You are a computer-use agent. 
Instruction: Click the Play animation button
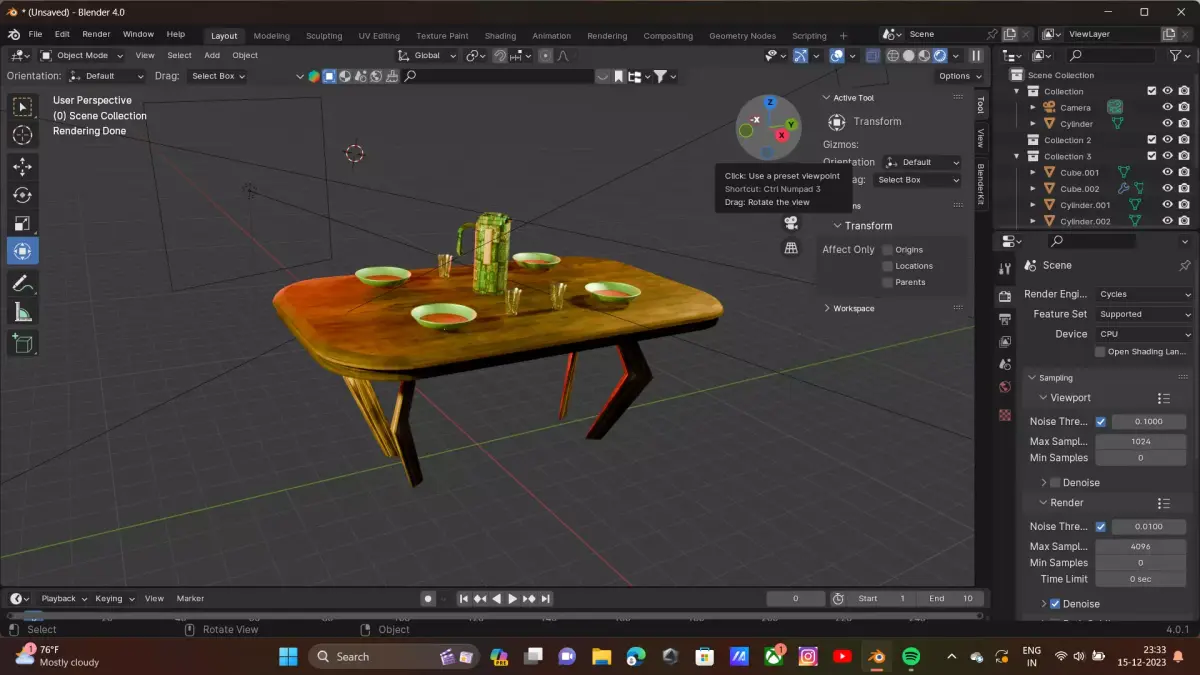pos(512,598)
